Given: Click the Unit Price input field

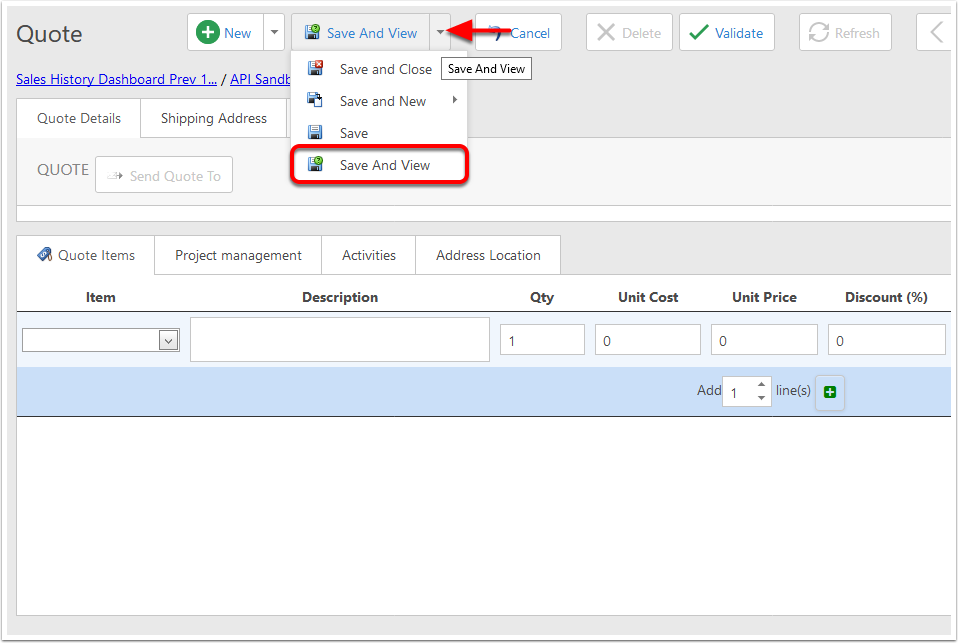Looking at the screenshot, I should pos(764,340).
